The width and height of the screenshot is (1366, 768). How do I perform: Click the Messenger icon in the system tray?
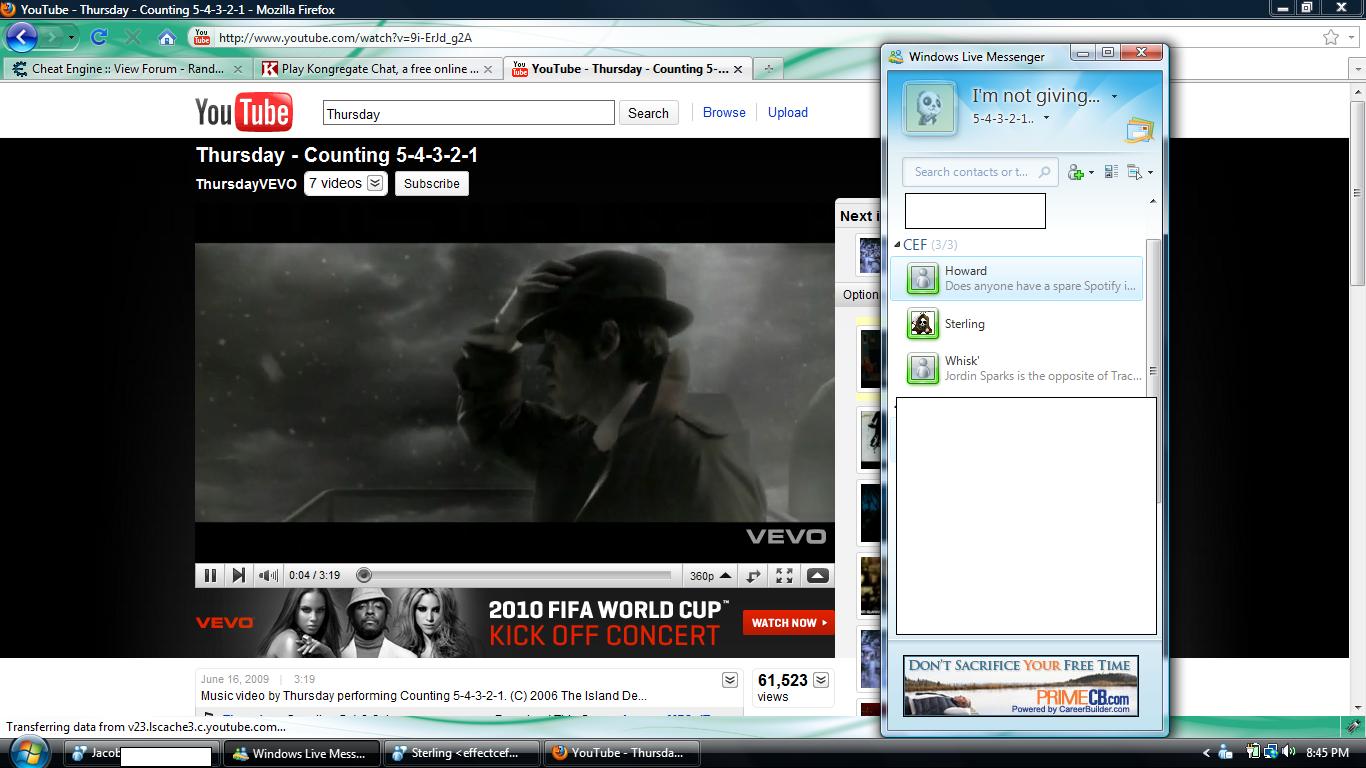[x=1225, y=752]
